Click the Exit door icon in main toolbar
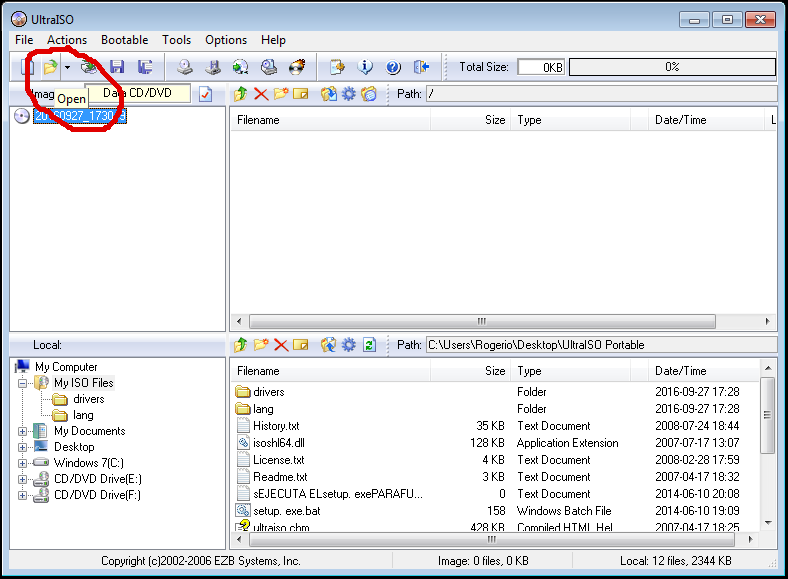Viewport: 788px width, 579px height. pos(421,67)
